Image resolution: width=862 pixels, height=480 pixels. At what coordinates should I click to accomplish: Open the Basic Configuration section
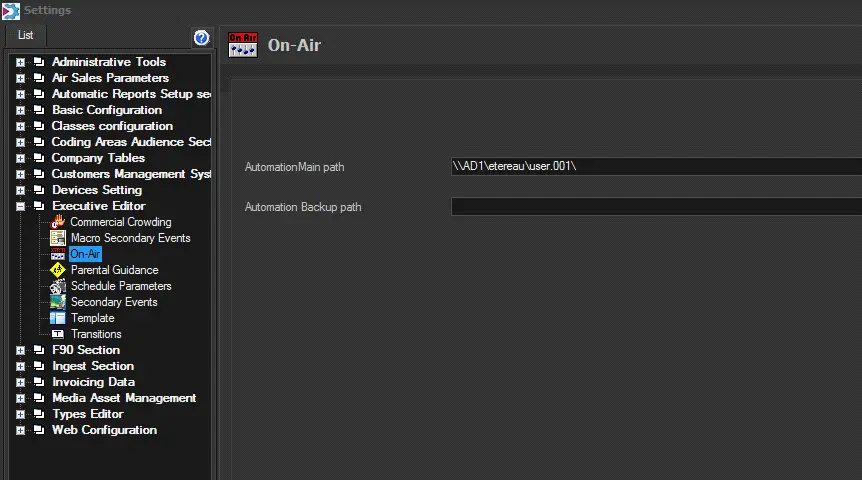pyautogui.click(x=106, y=110)
